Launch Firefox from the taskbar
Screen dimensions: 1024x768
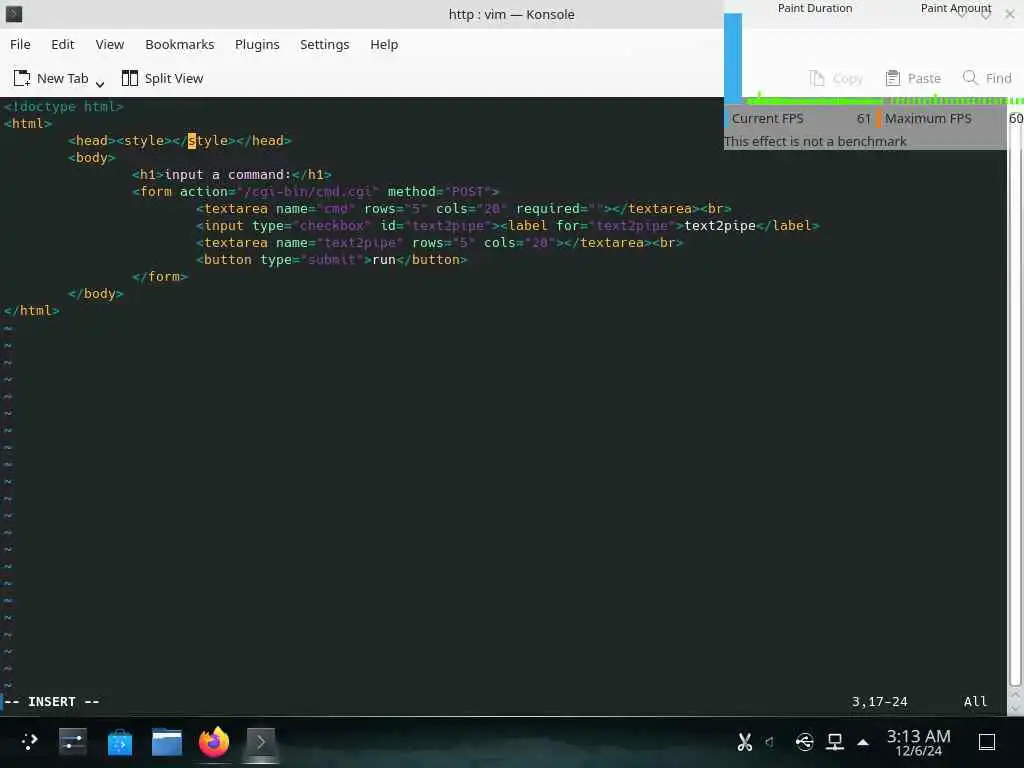[214, 742]
